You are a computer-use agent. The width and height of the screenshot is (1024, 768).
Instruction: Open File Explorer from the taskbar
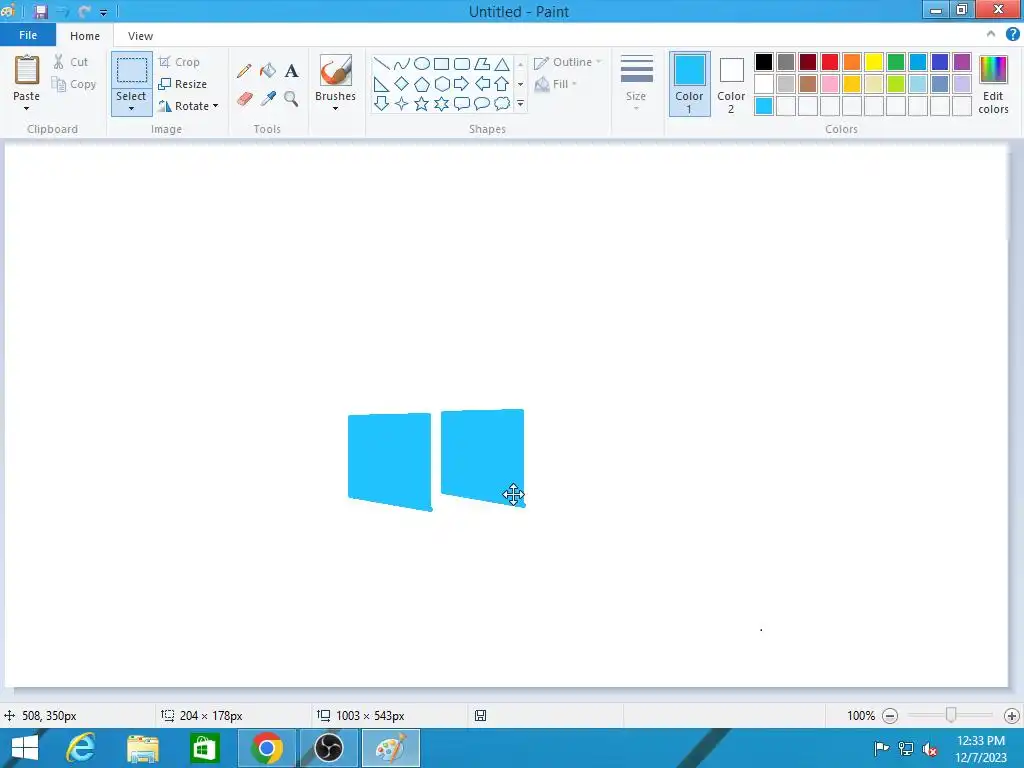click(142, 748)
